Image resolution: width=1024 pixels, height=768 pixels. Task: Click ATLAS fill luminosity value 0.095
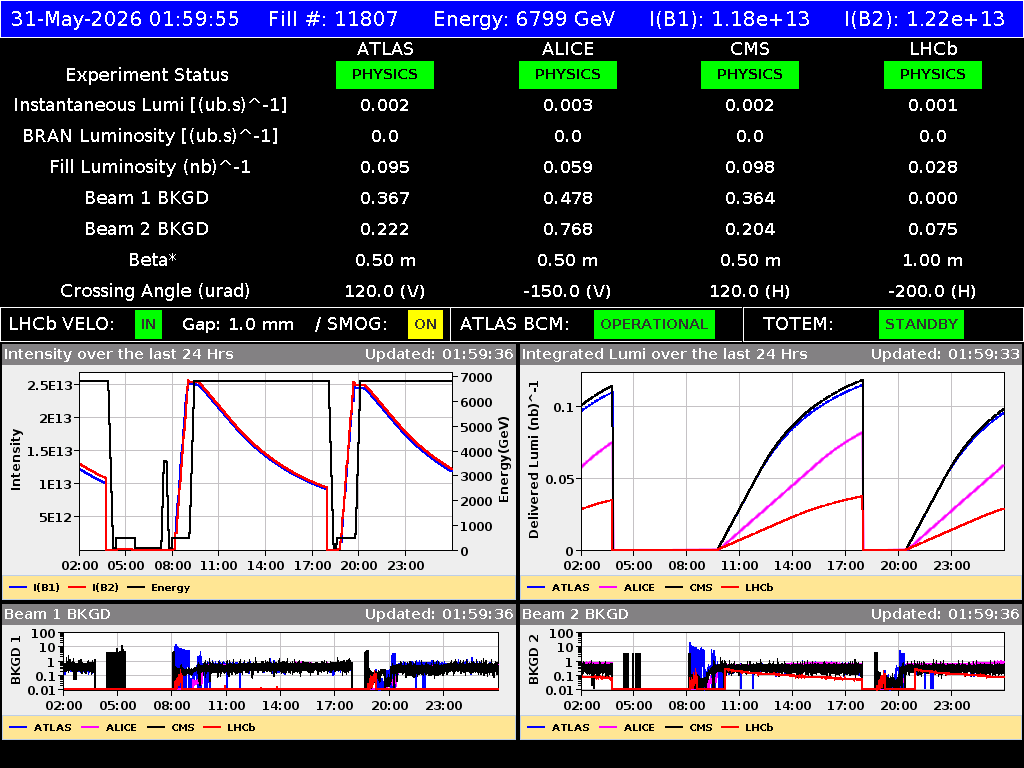click(385, 167)
